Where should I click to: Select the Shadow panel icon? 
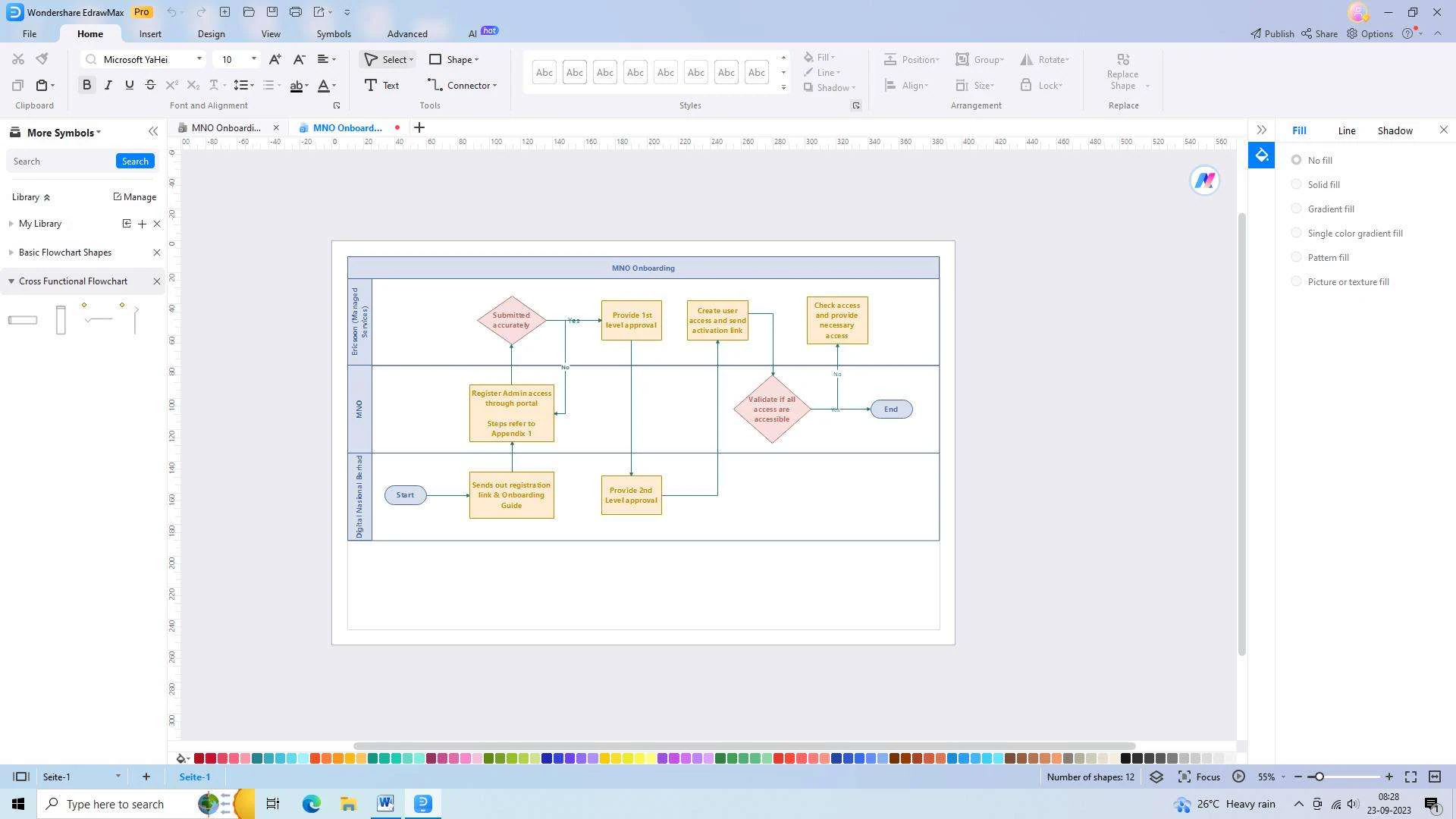[1395, 130]
